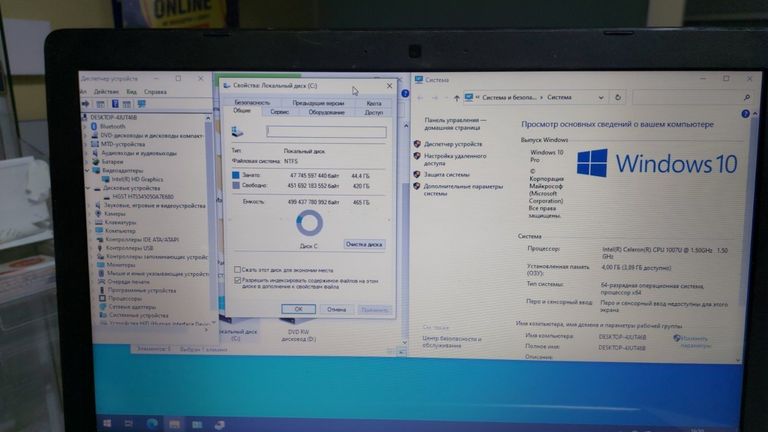Open the Действие menu in Device Manager
Viewport: 768px width, 432px height.
(x=106, y=92)
